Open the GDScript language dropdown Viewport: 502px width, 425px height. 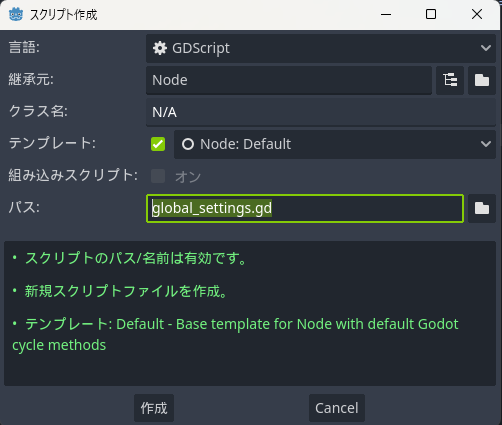321,48
